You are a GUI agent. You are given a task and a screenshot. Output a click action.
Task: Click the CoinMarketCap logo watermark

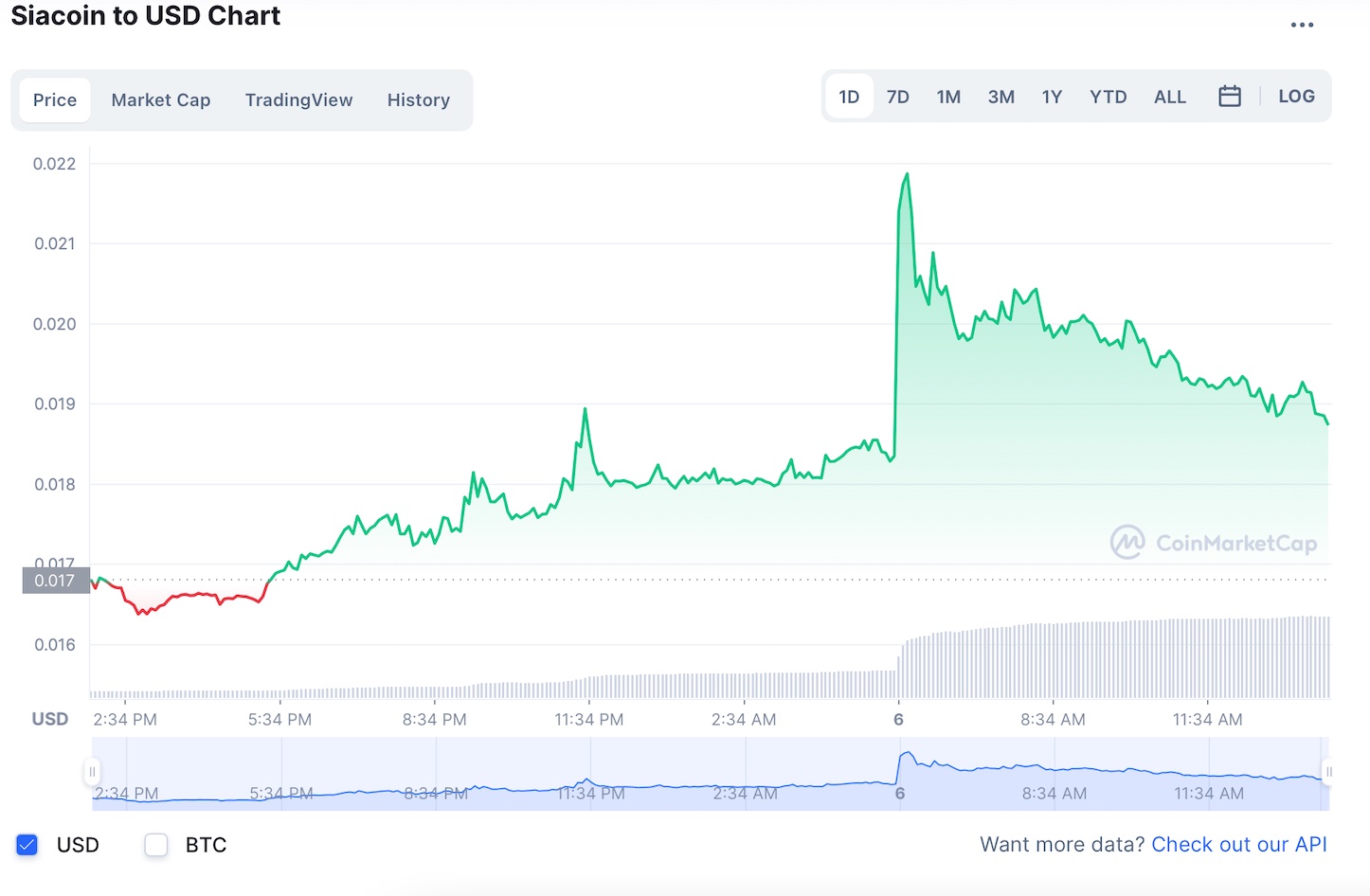(1216, 543)
